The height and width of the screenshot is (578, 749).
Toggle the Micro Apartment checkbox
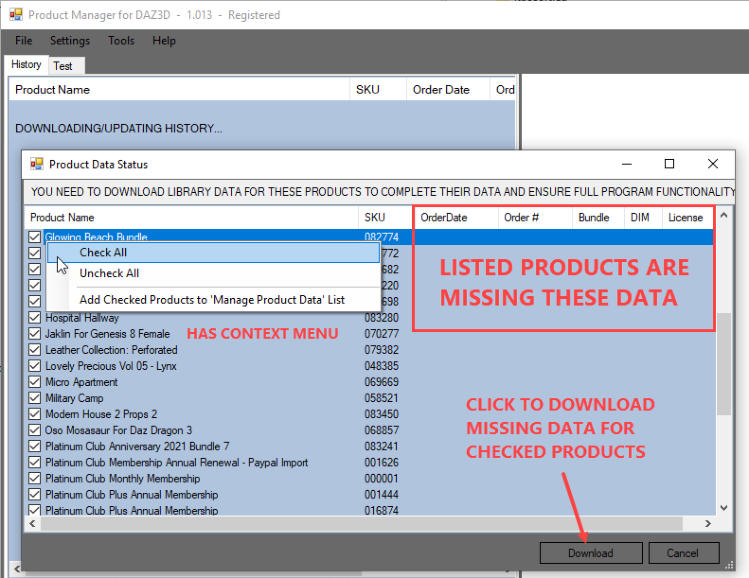coord(35,382)
